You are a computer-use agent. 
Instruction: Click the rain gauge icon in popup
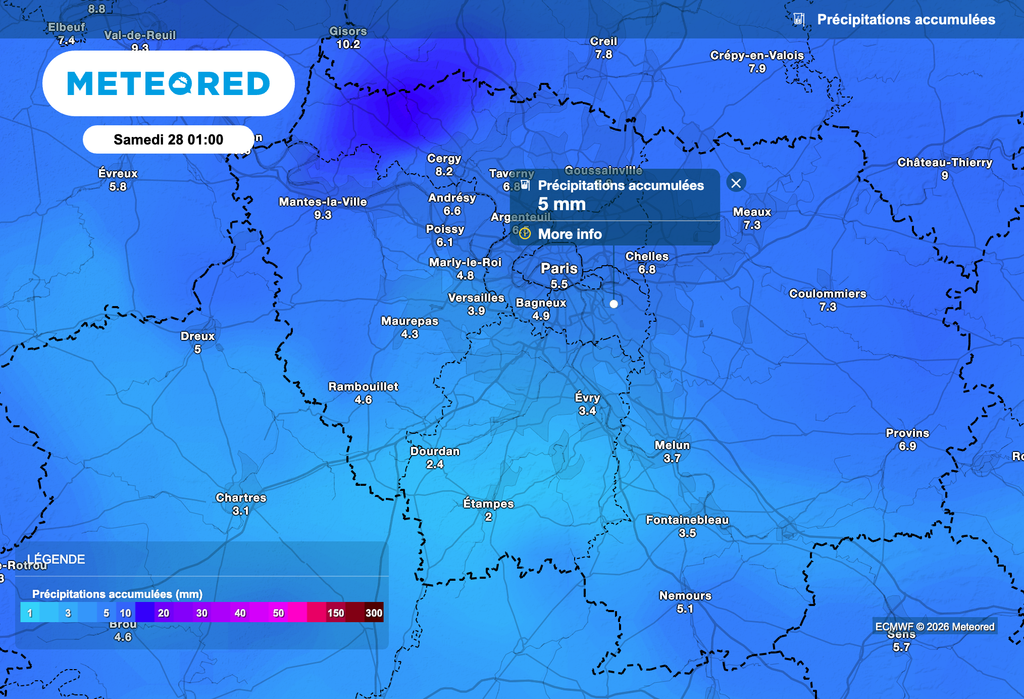coord(526,186)
